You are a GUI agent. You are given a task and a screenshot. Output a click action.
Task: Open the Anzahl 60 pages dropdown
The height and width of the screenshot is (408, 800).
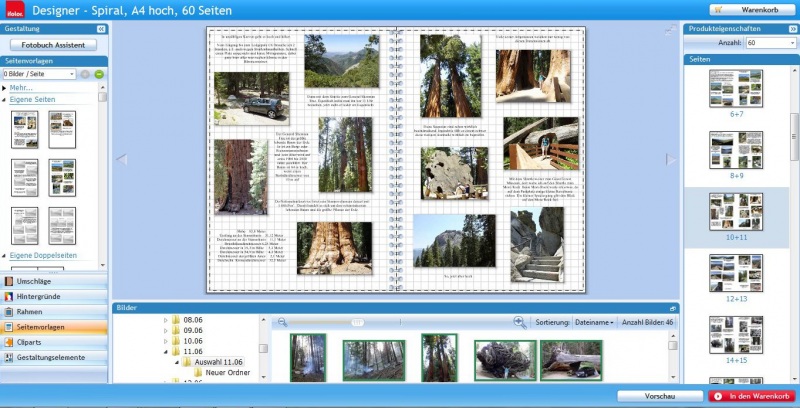coord(770,43)
